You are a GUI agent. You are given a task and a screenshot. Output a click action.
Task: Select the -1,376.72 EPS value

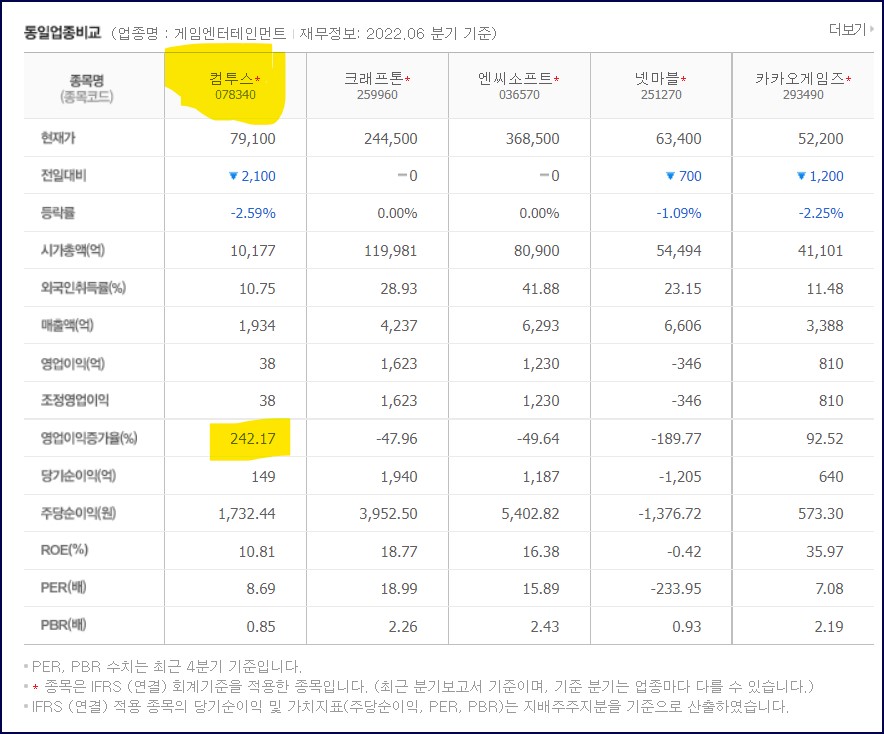pos(670,514)
